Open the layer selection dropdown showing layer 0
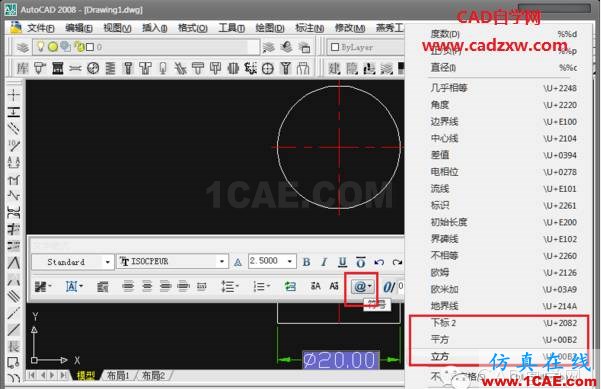 click(x=146, y=47)
